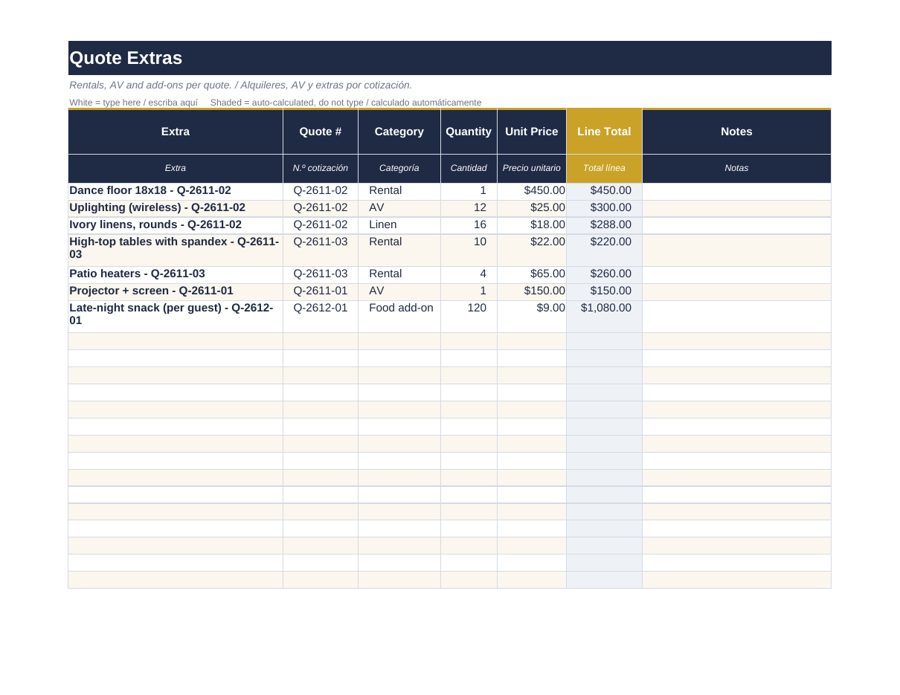The height and width of the screenshot is (695, 900).
Task: Select quantity 12 cell
Action: click(x=468, y=208)
